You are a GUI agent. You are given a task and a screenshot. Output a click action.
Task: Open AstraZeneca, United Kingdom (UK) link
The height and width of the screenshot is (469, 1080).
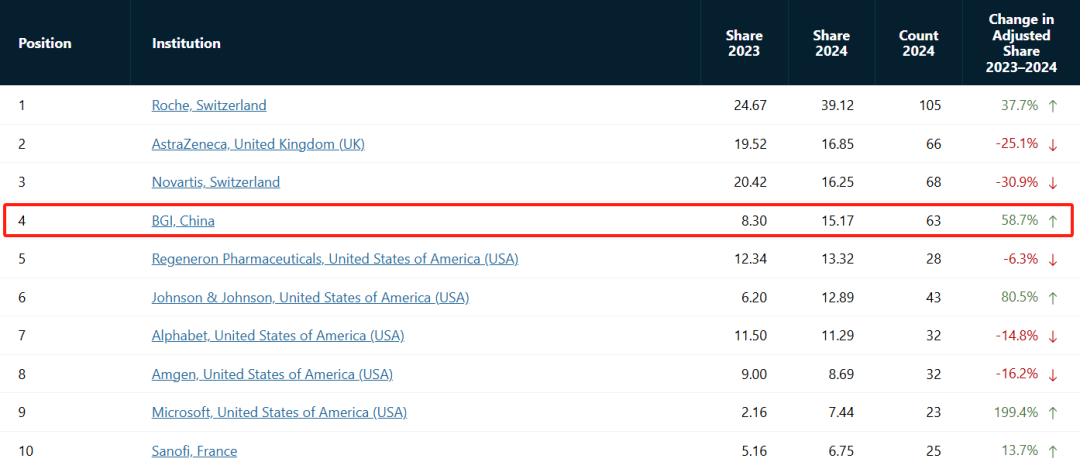[x=258, y=145]
